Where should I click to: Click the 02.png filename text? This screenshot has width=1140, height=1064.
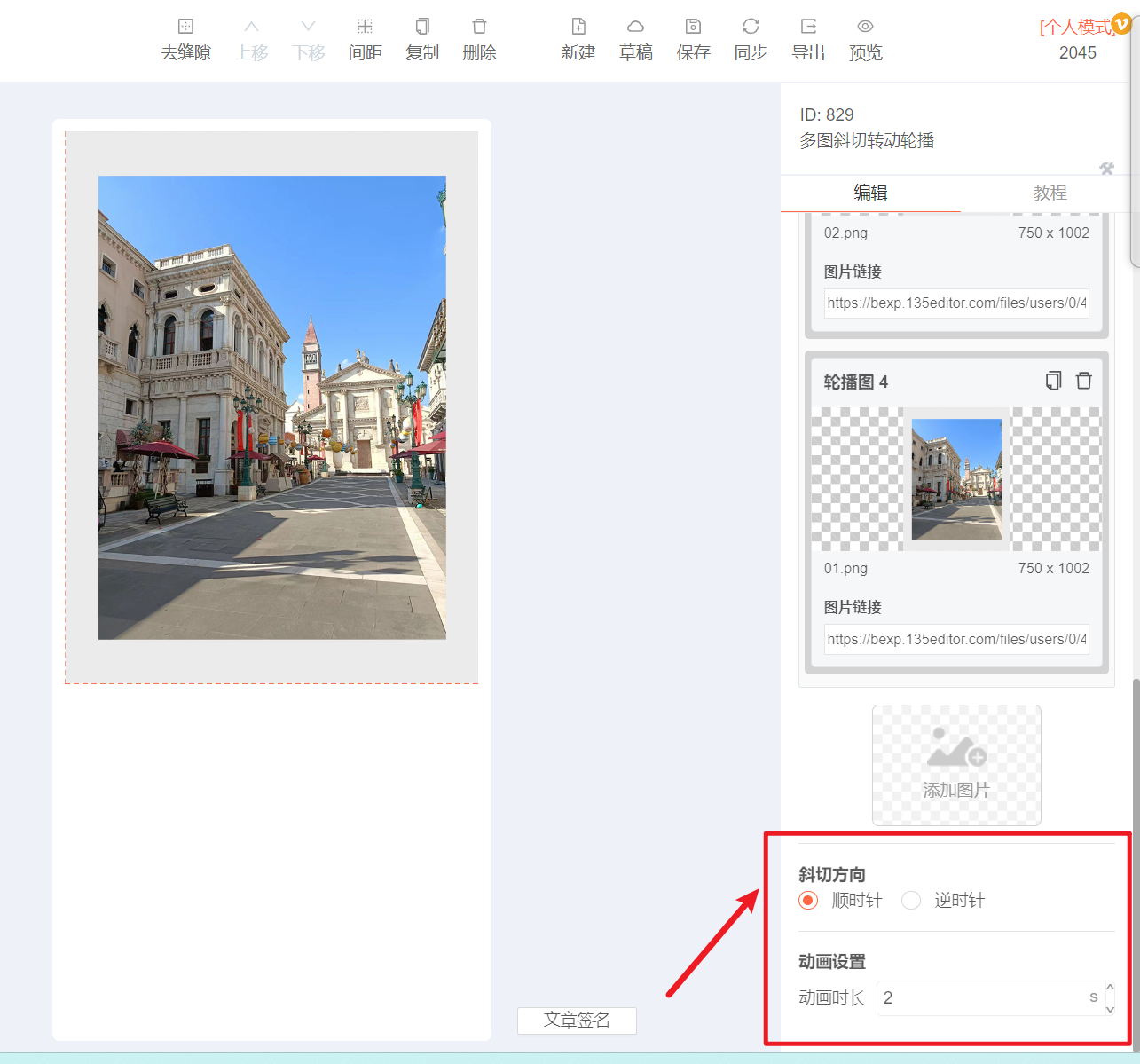coord(845,233)
